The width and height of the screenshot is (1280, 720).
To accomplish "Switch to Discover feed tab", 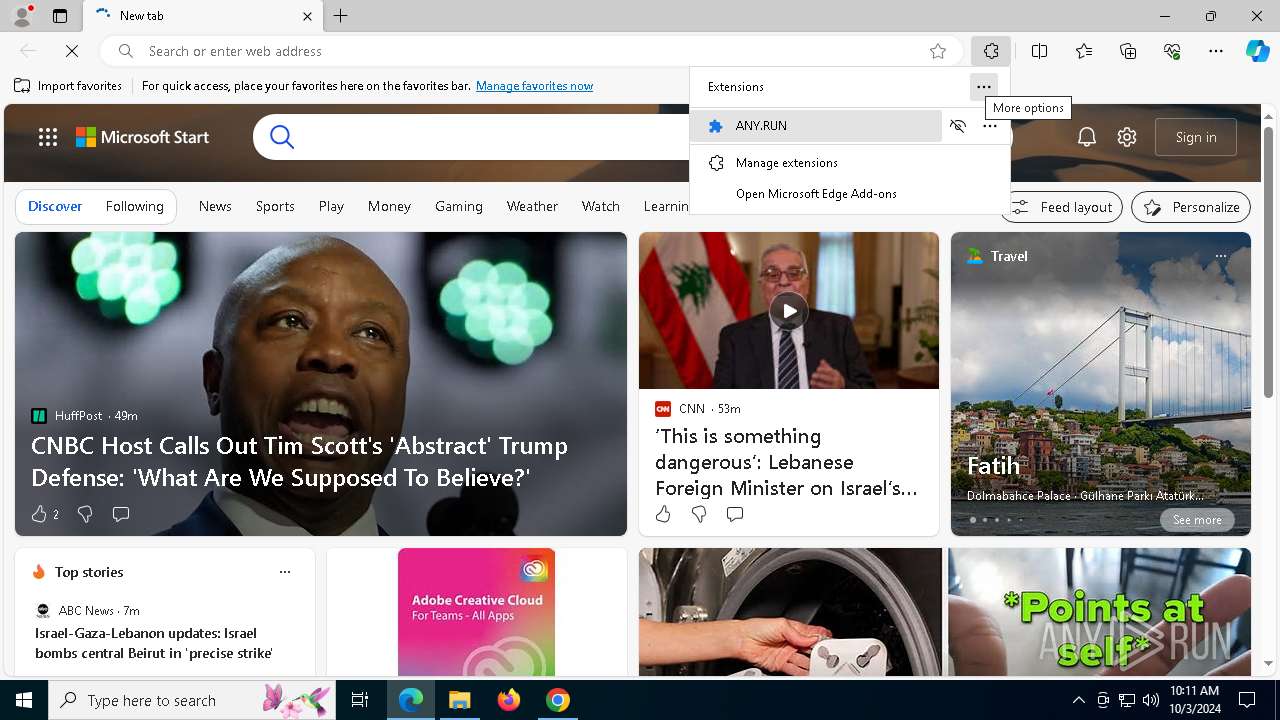I will pyautogui.click(x=55, y=206).
